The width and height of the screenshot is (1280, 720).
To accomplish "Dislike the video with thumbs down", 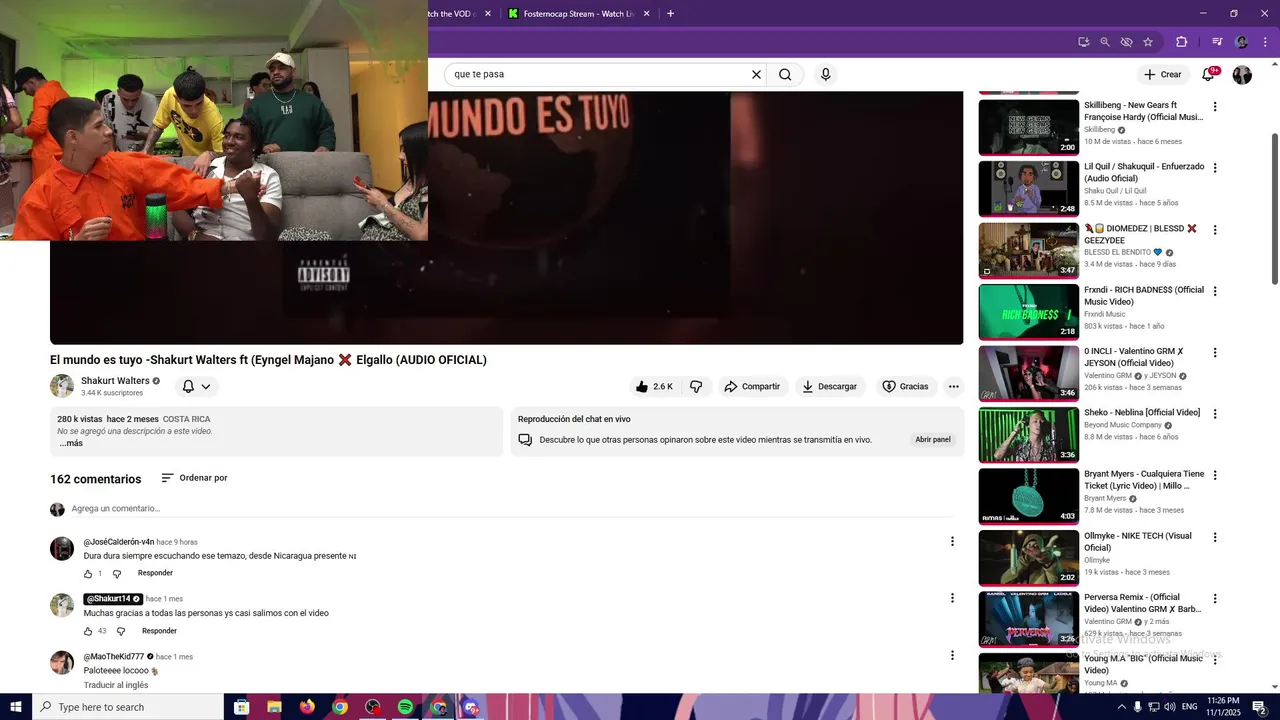I will (696, 387).
